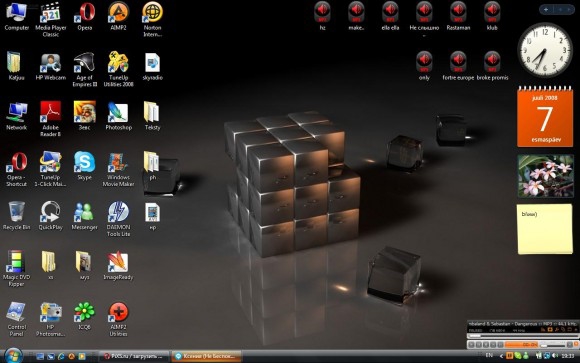Viewport: 580px width, 363px height.
Task: Switch to the PicS.ru taskbar window
Action: pyautogui.click(x=134, y=356)
